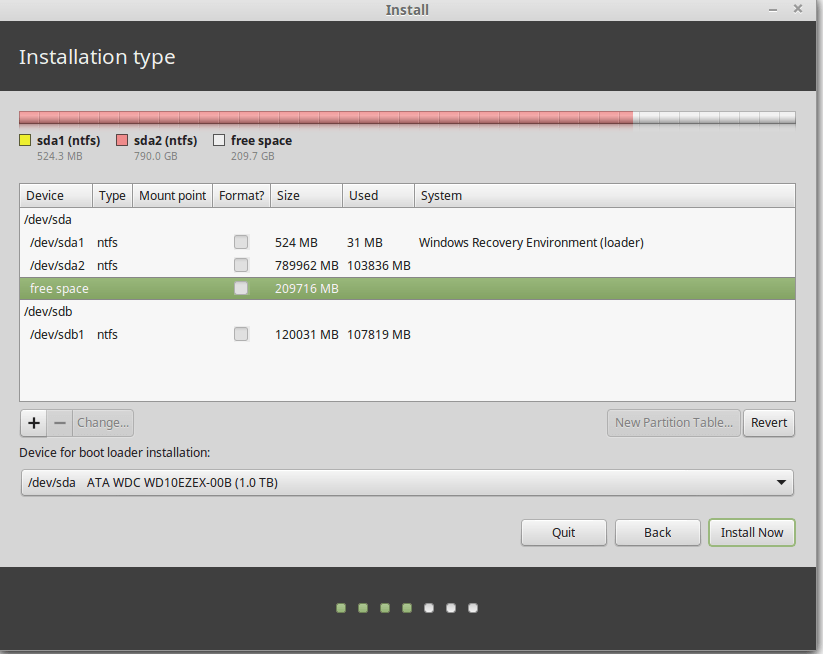Add a new partition with the plus button

coord(33,422)
